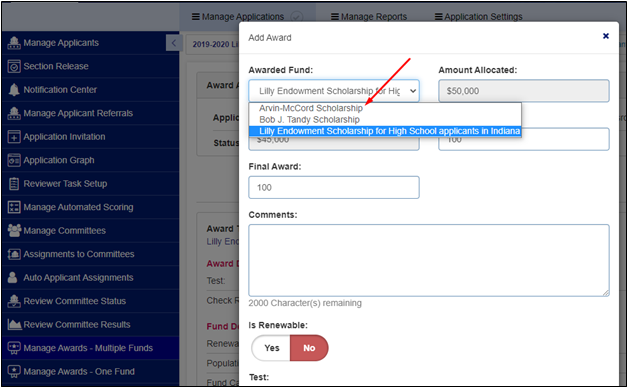Select the Application Graph icon
Viewport: 628px width, 388px height.
[14, 160]
